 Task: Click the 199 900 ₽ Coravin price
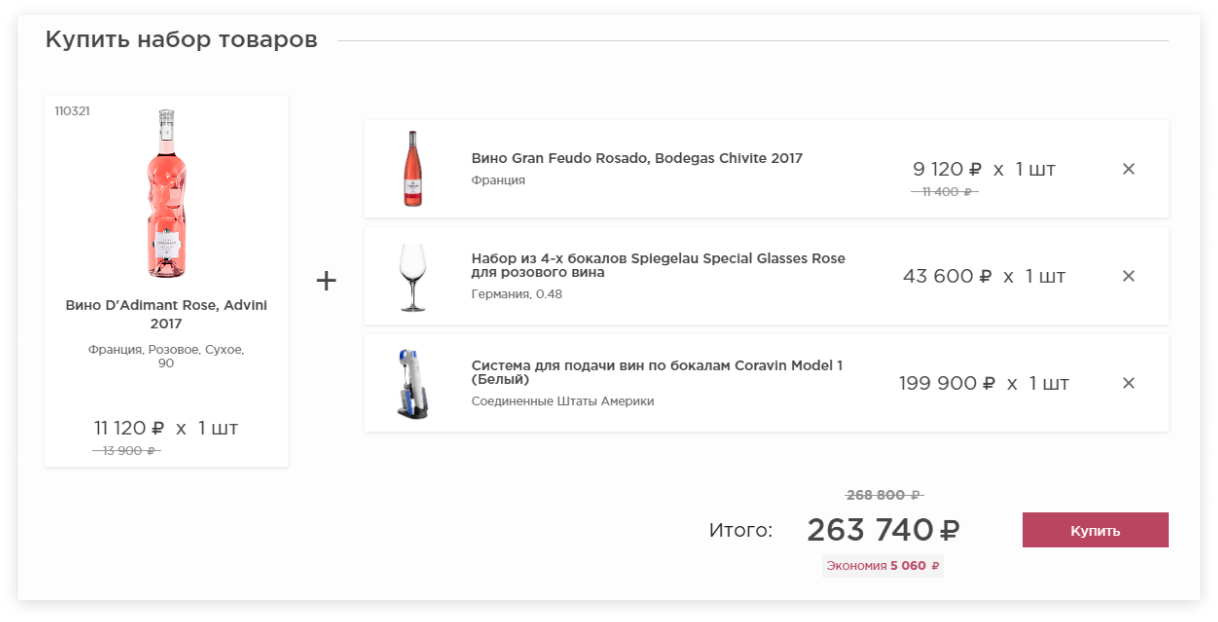(946, 383)
